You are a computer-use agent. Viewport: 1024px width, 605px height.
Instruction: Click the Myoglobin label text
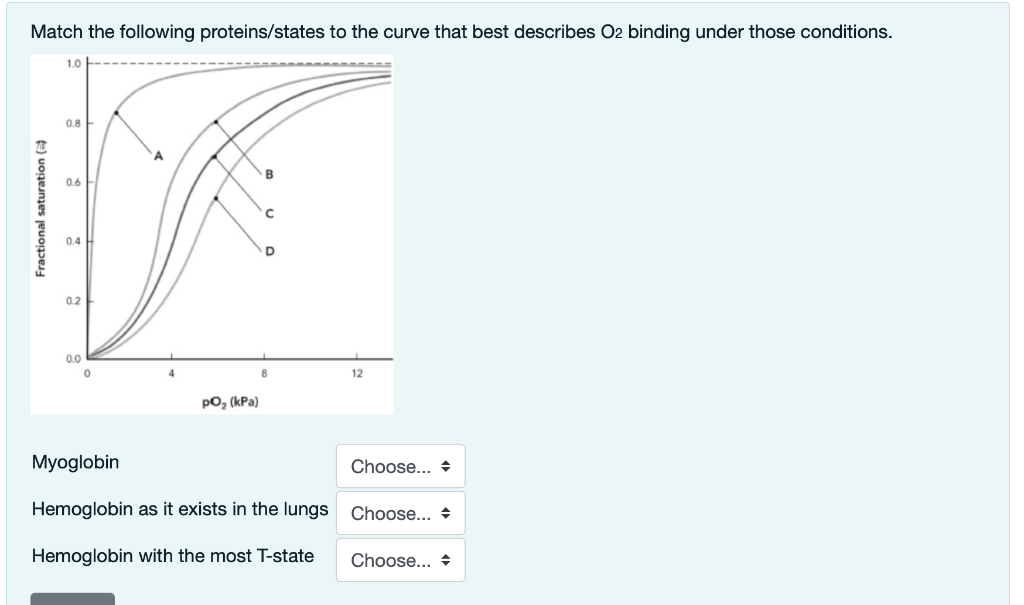[76, 462]
